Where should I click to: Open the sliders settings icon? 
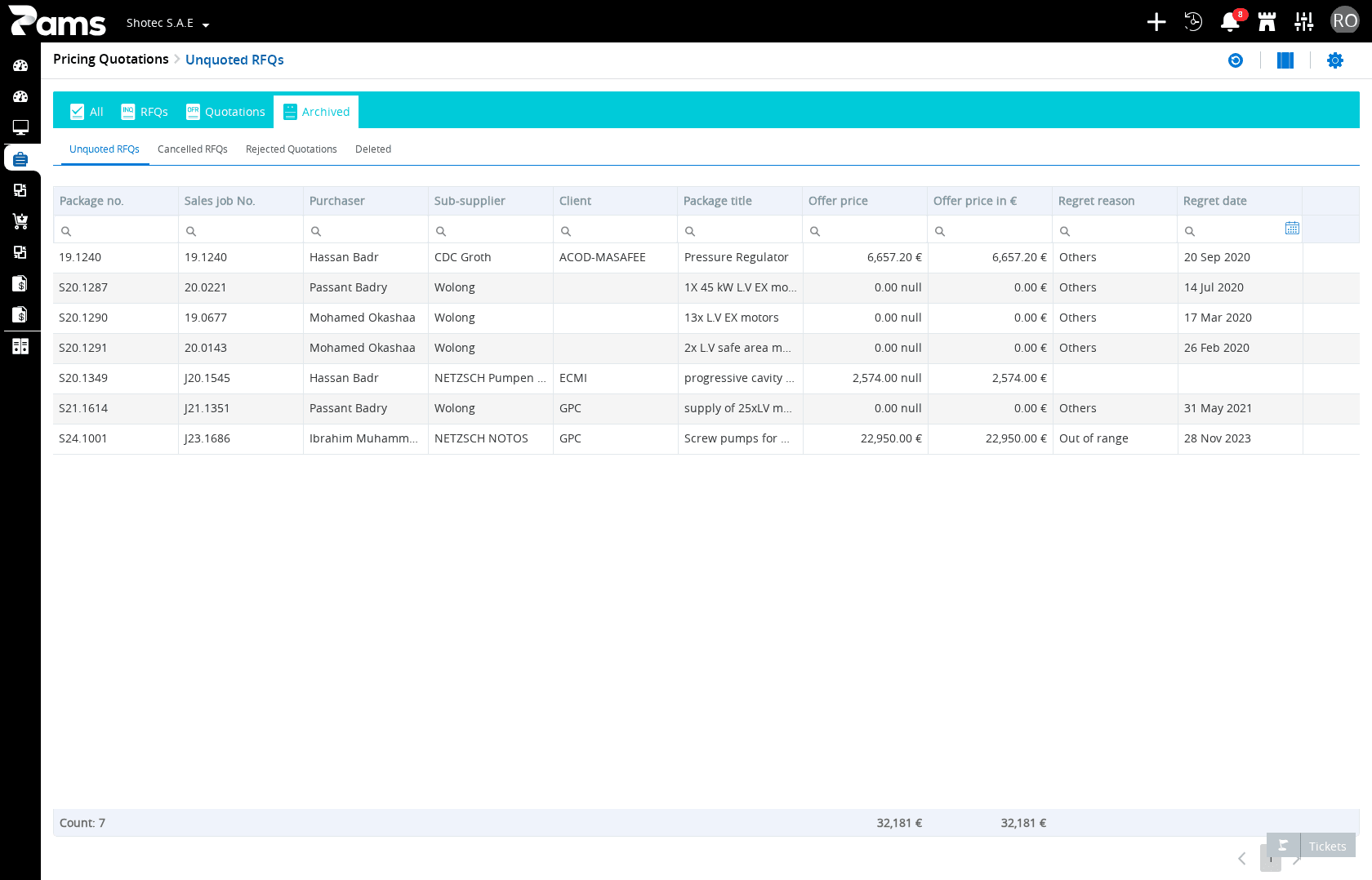point(1304,22)
